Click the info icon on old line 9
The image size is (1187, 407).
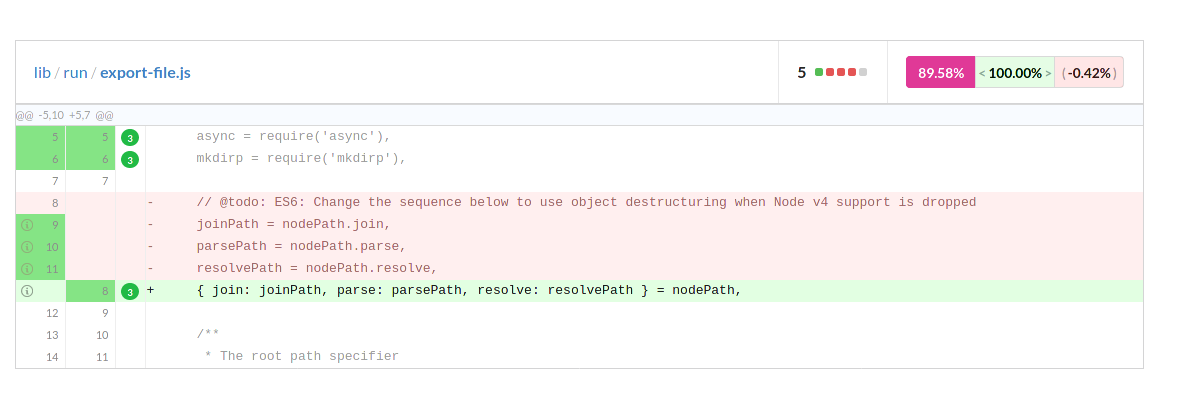(x=27, y=225)
